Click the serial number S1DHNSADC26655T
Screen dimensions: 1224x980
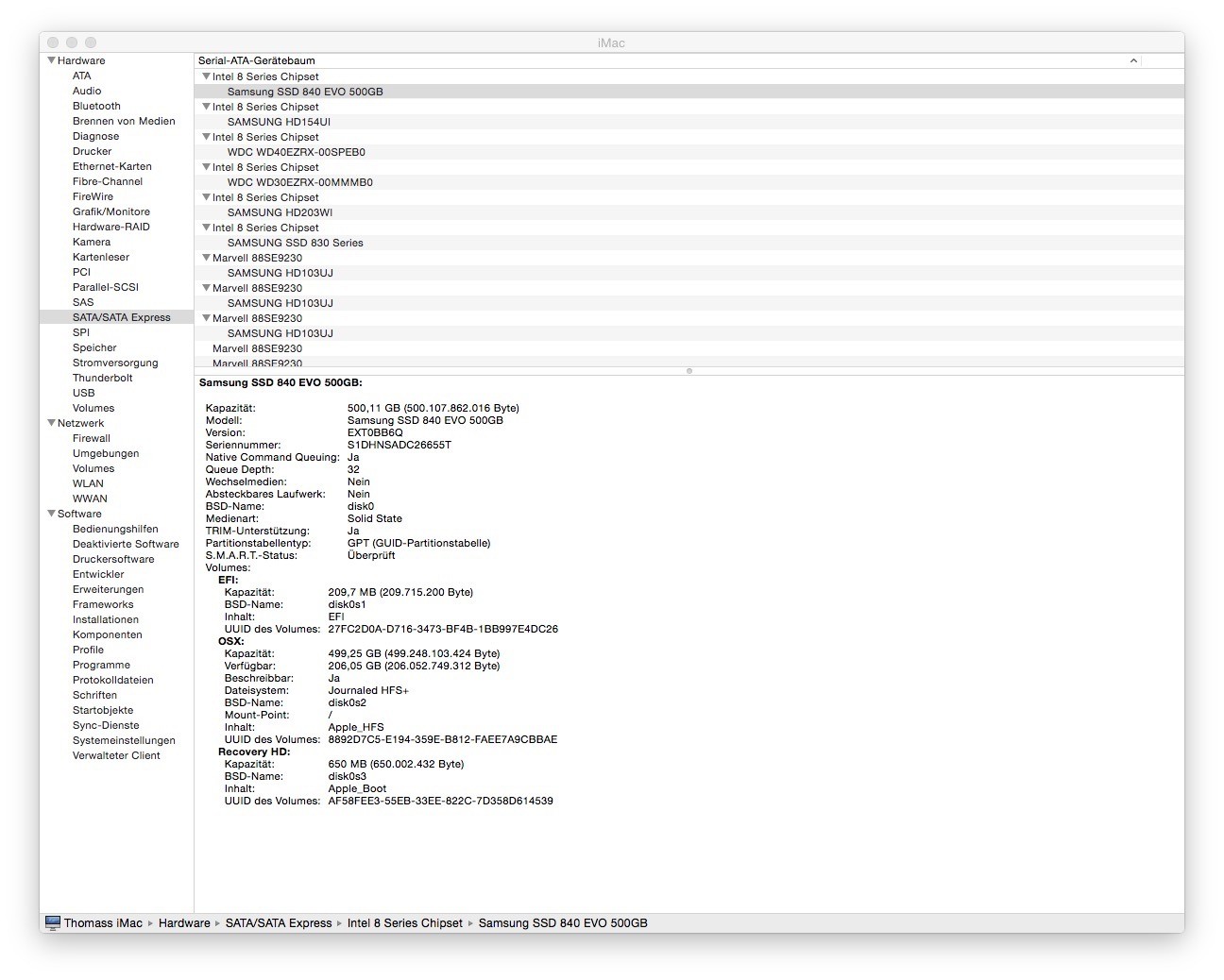399,445
